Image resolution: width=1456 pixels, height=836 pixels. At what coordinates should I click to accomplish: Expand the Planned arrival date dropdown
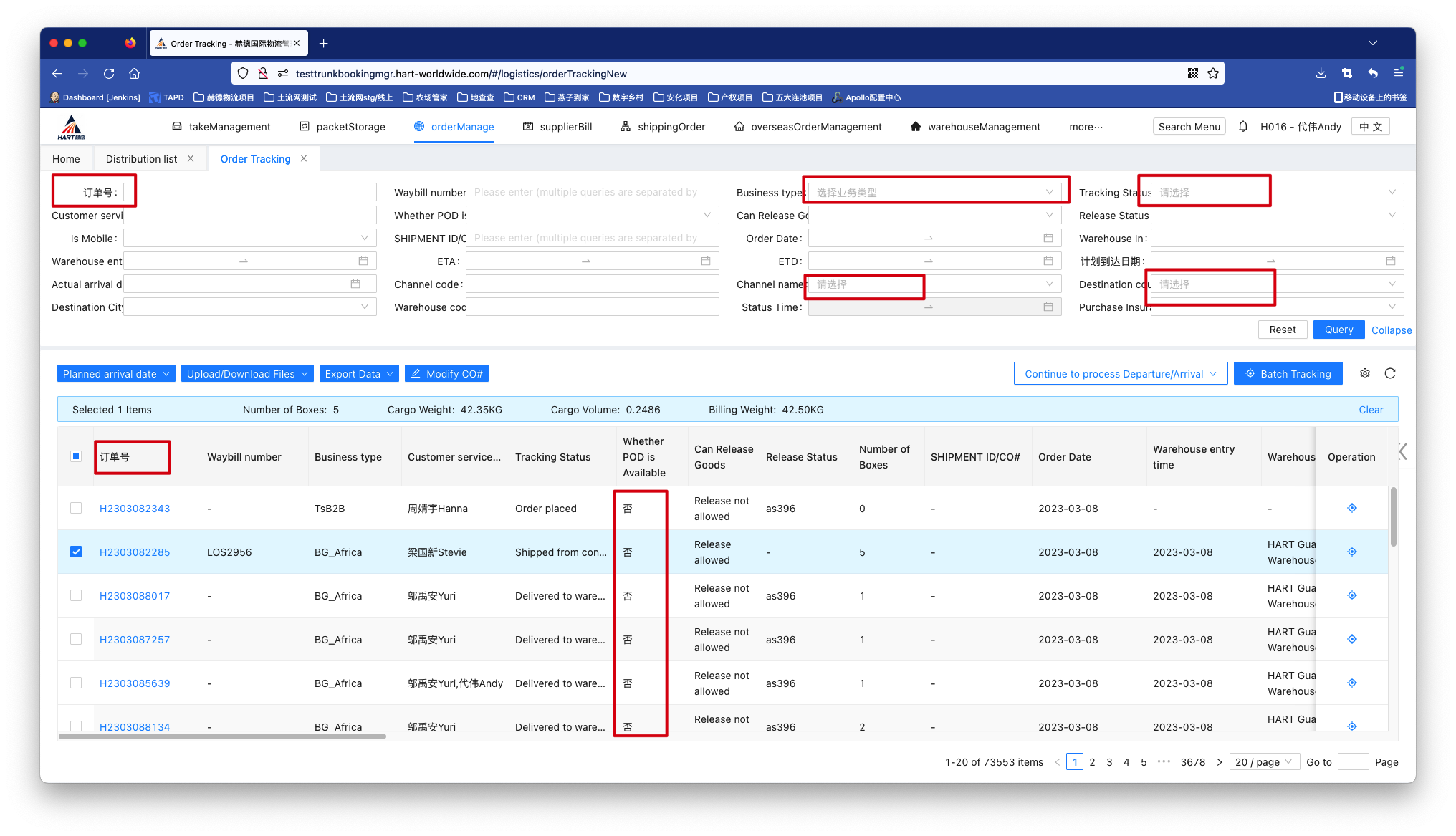(x=116, y=373)
